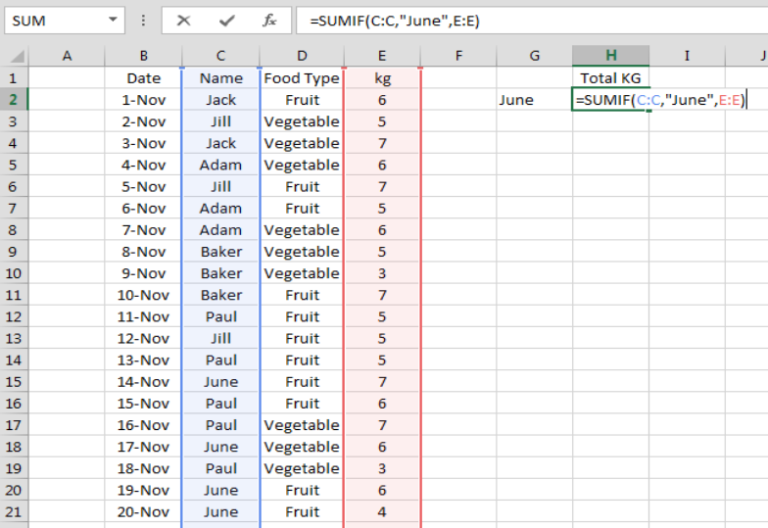
Task: Select row 2 header
Action: (x=14, y=100)
